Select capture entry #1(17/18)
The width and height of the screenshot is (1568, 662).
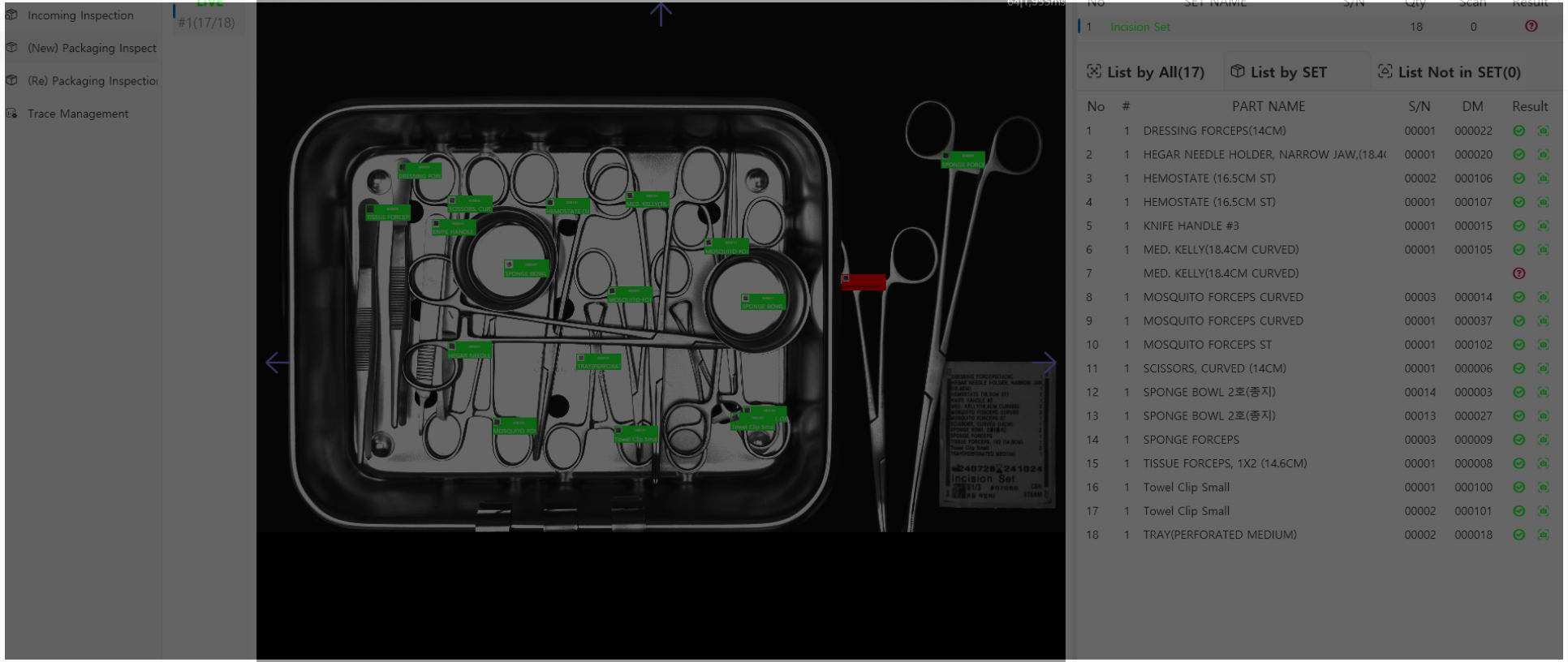point(207,23)
